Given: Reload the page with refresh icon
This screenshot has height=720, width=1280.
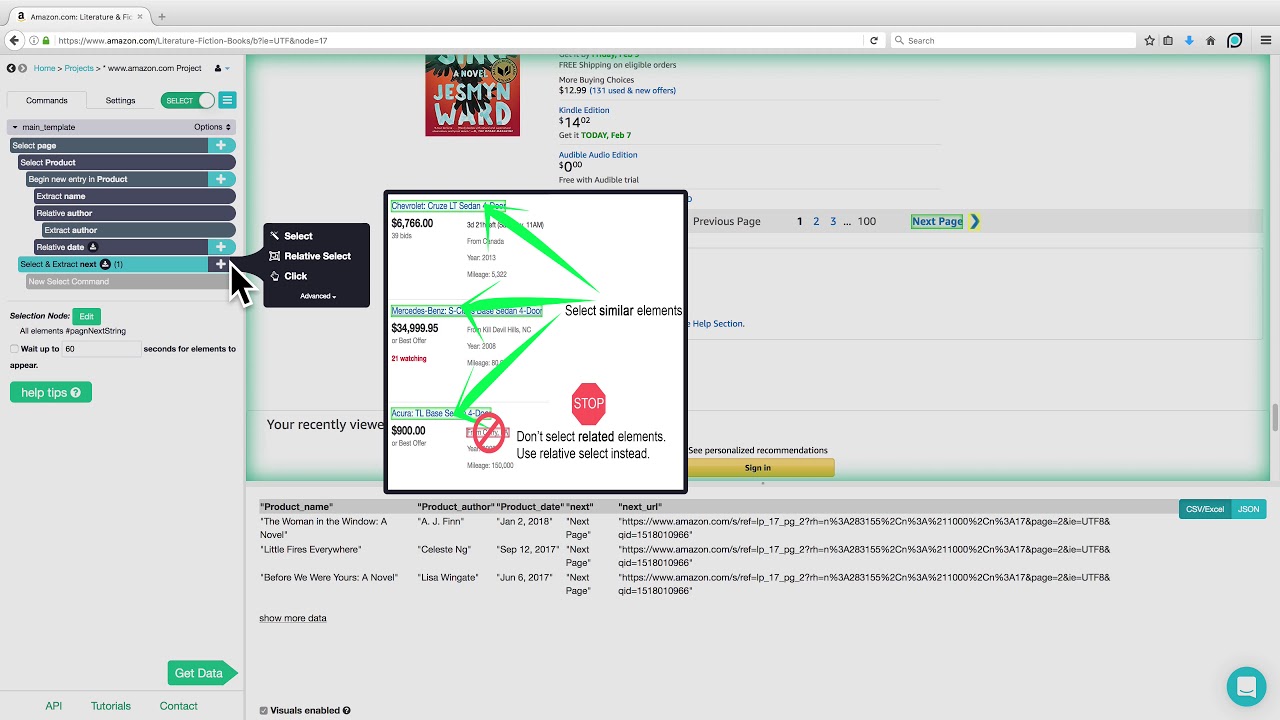Looking at the screenshot, I should point(874,41).
